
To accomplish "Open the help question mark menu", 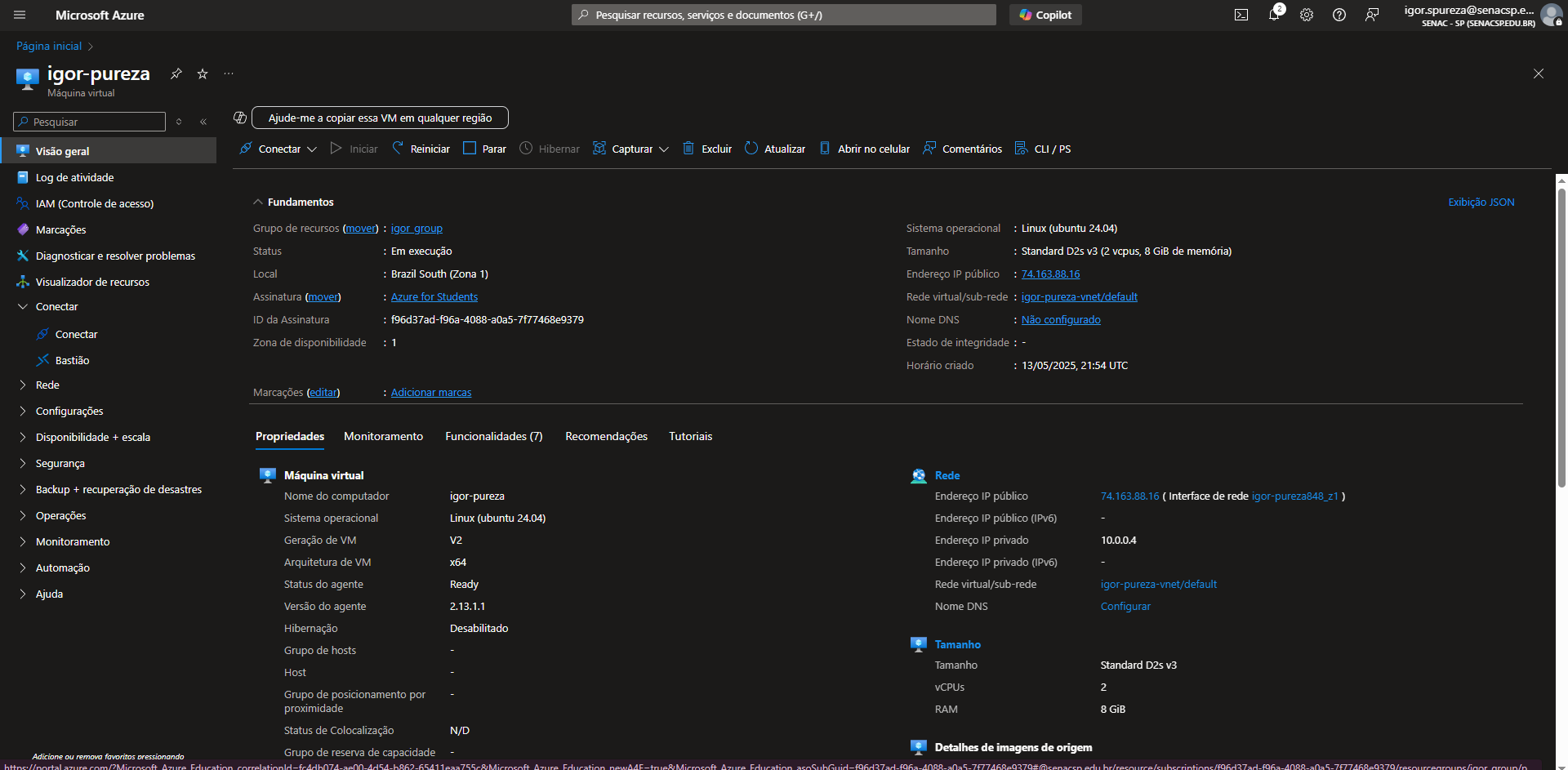I will pos(1339,15).
